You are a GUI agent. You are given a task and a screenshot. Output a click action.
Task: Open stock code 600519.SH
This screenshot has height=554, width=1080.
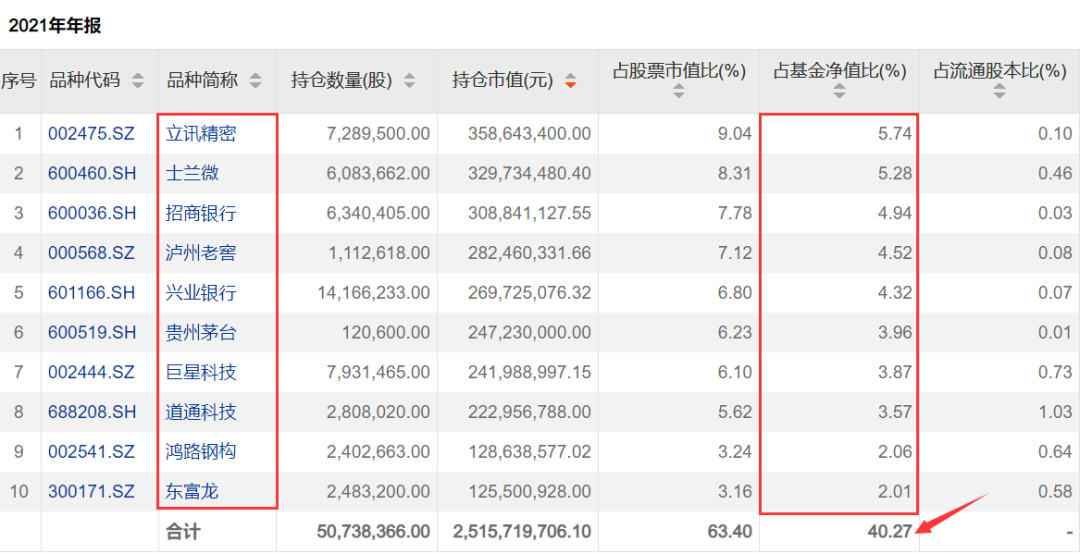(x=92, y=334)
